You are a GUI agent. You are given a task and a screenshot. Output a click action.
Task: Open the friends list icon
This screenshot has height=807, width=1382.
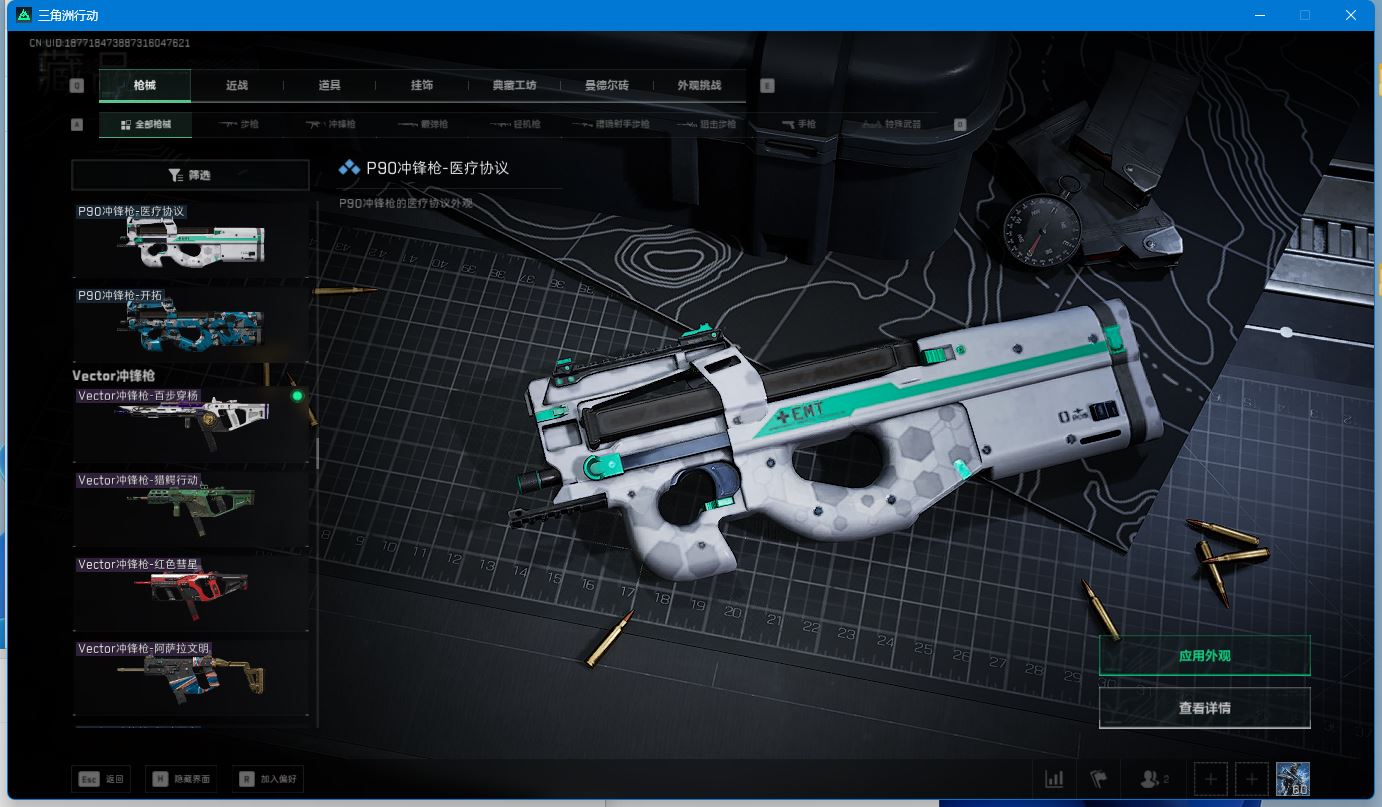coord(1154,779)
